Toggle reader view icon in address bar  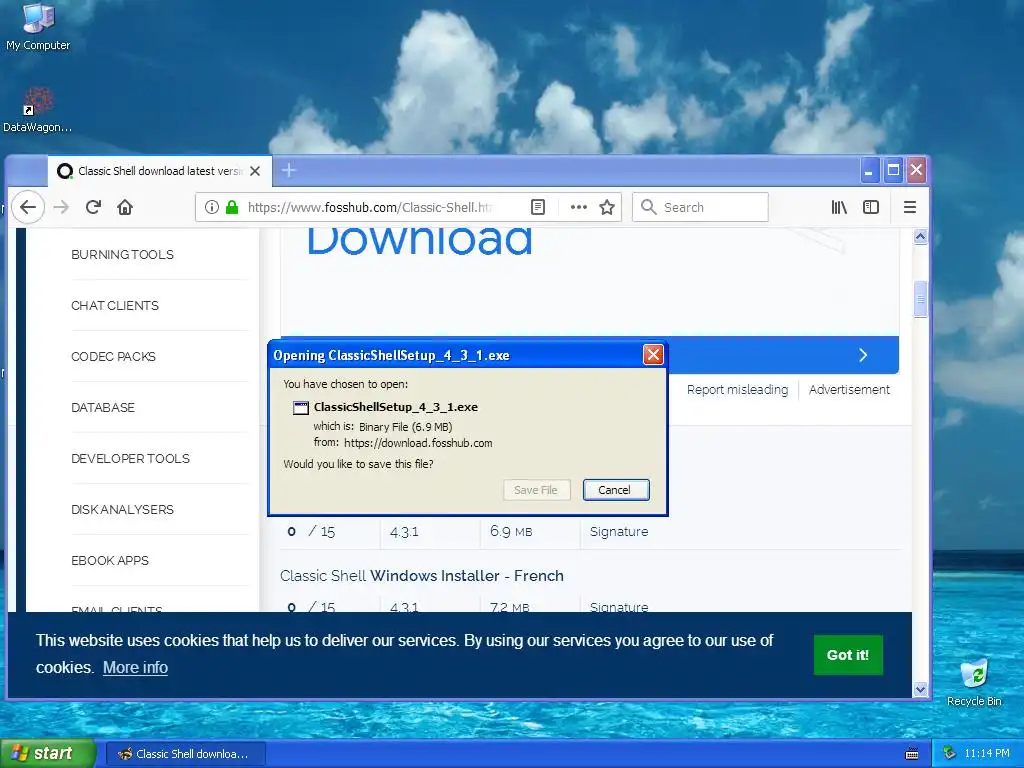pyautogui.click(x=537, y=207)
